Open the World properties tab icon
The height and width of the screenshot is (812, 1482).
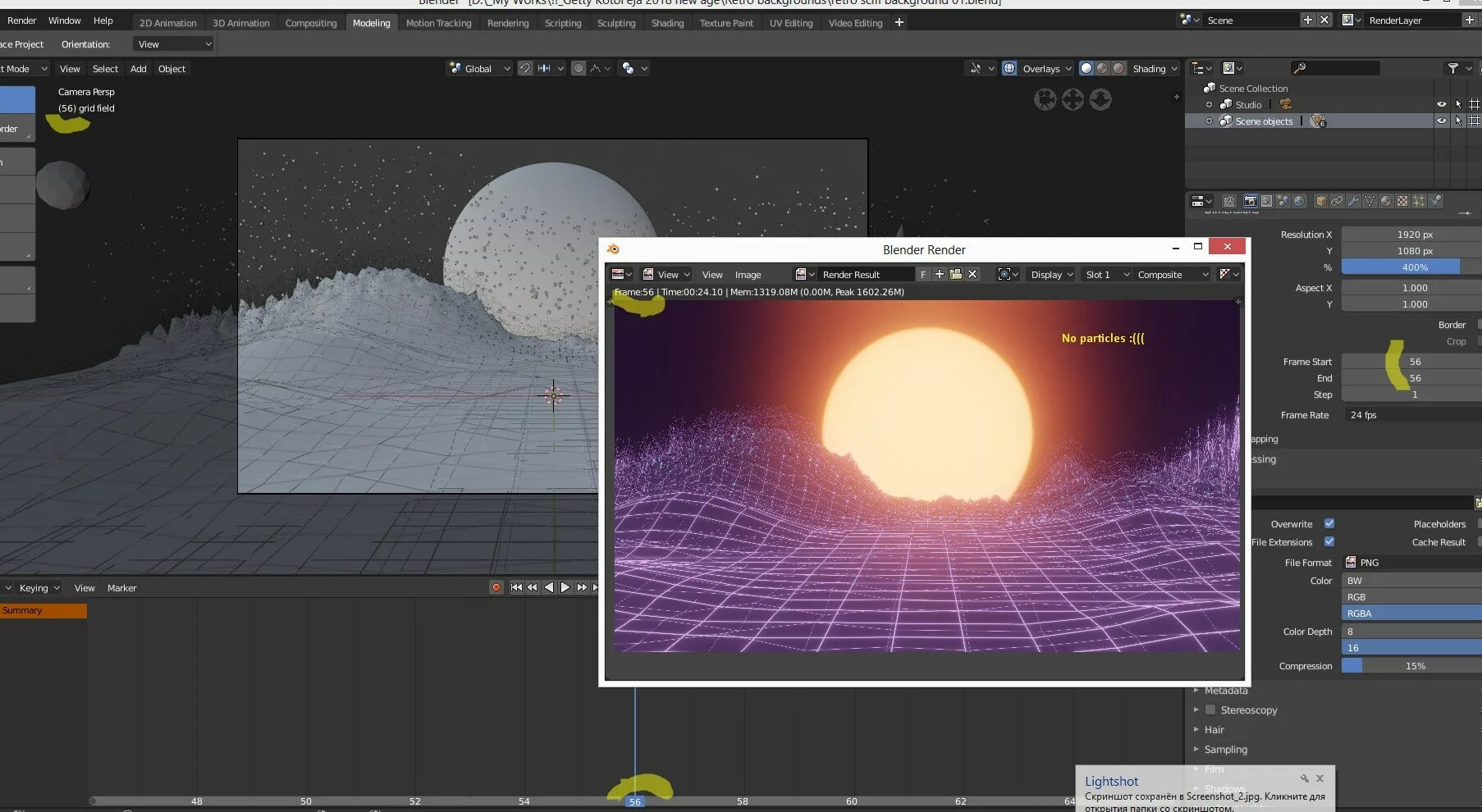(x=1299, y=201)
